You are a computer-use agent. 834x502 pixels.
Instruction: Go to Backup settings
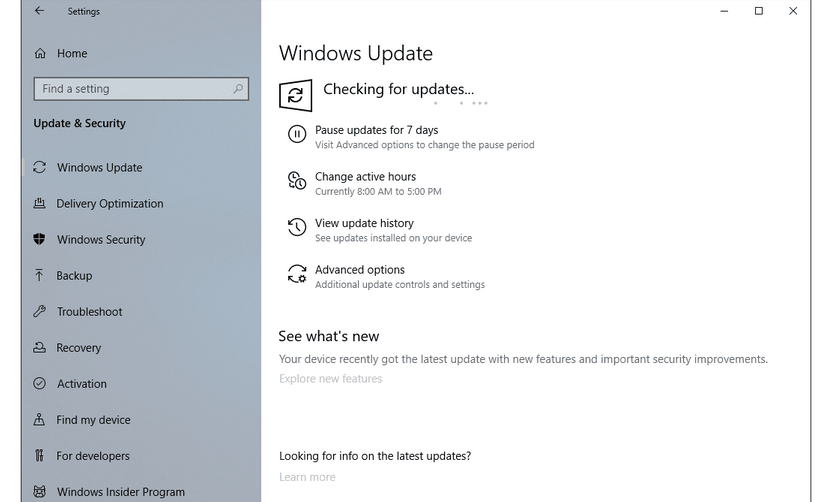pos(74,275)
